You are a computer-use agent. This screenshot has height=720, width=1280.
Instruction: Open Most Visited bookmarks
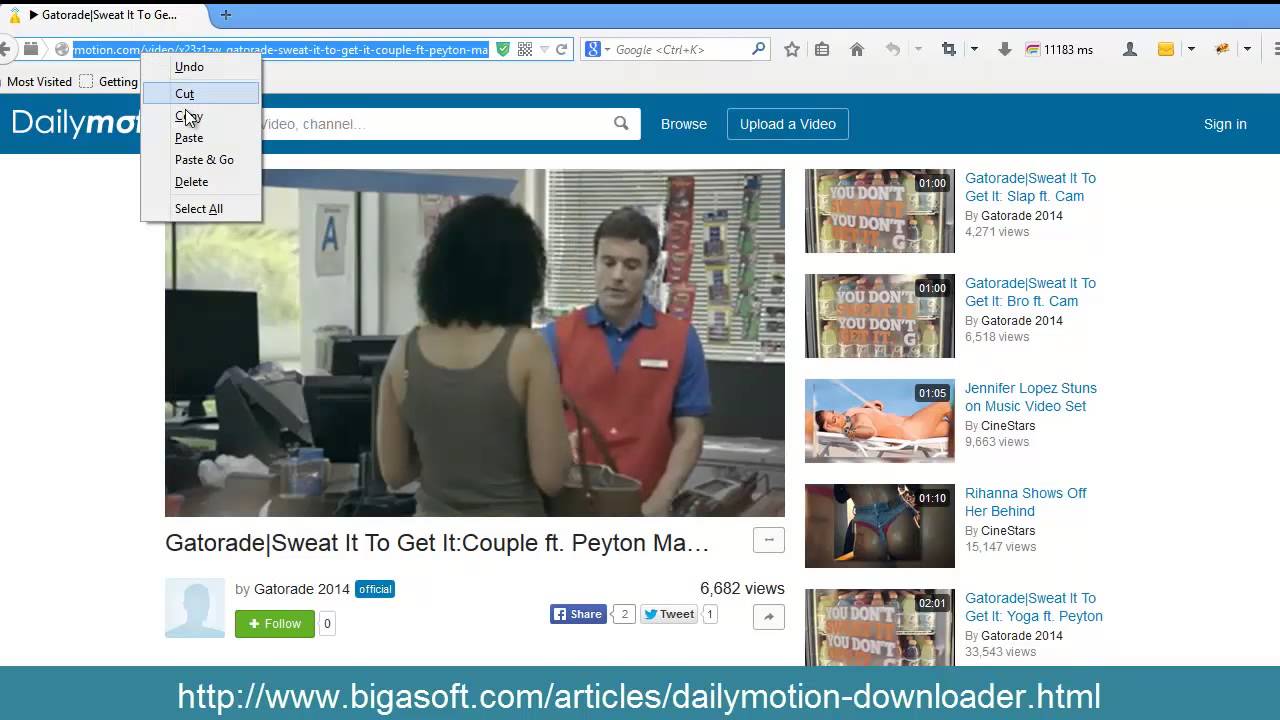click(x=40, y=82)
